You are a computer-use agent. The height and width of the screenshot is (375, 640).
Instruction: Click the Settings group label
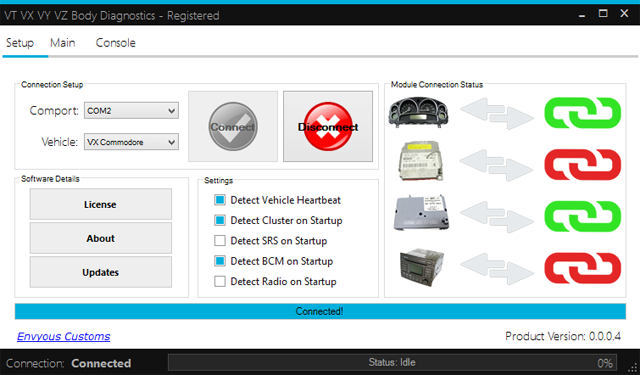click(x=218, y=180)
